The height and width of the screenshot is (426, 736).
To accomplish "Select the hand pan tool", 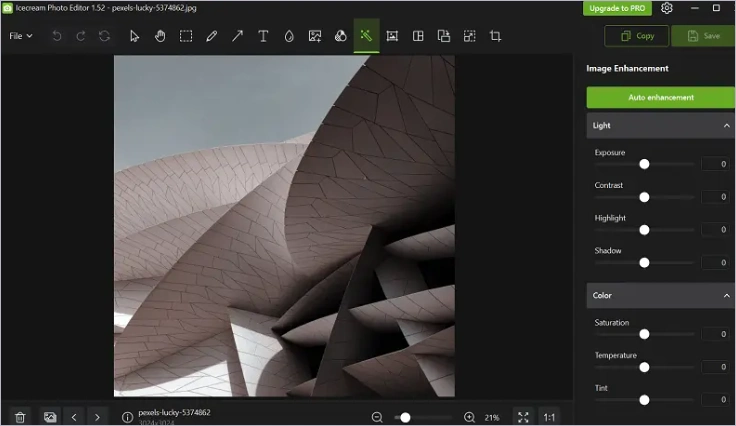I will [x=160, y=36].
